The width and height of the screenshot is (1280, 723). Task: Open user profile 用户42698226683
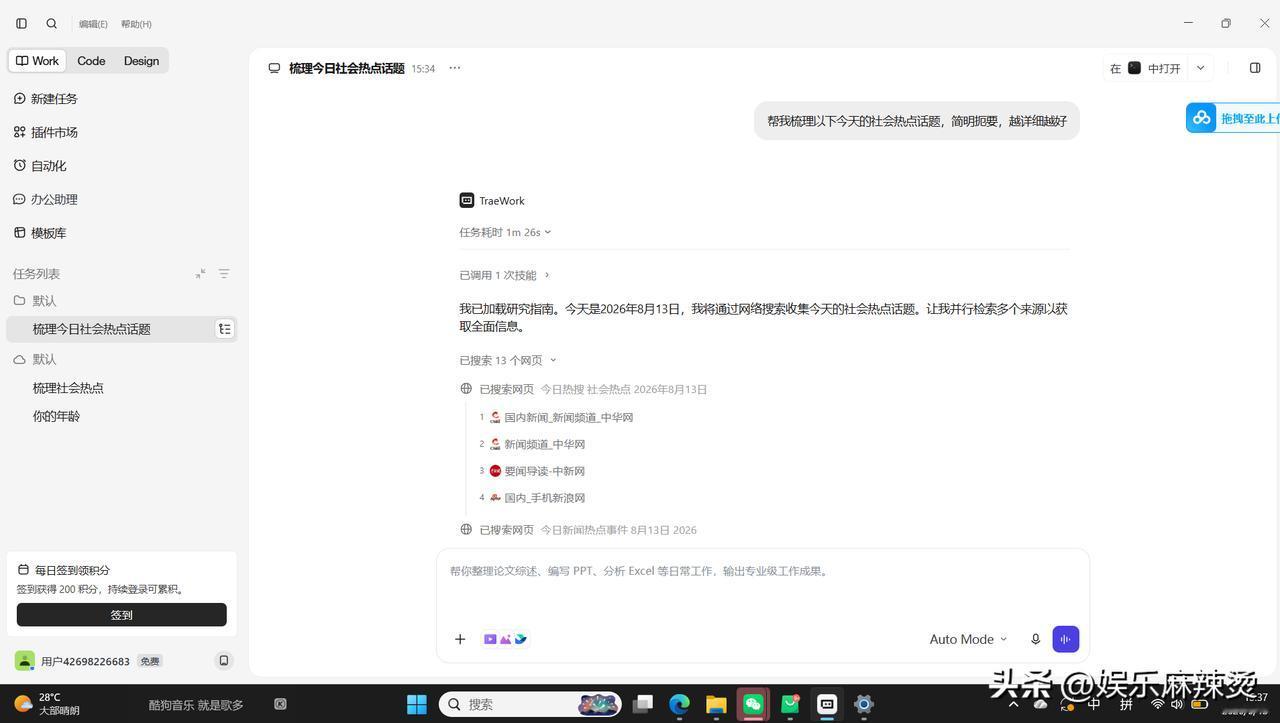tap(85, 661)
